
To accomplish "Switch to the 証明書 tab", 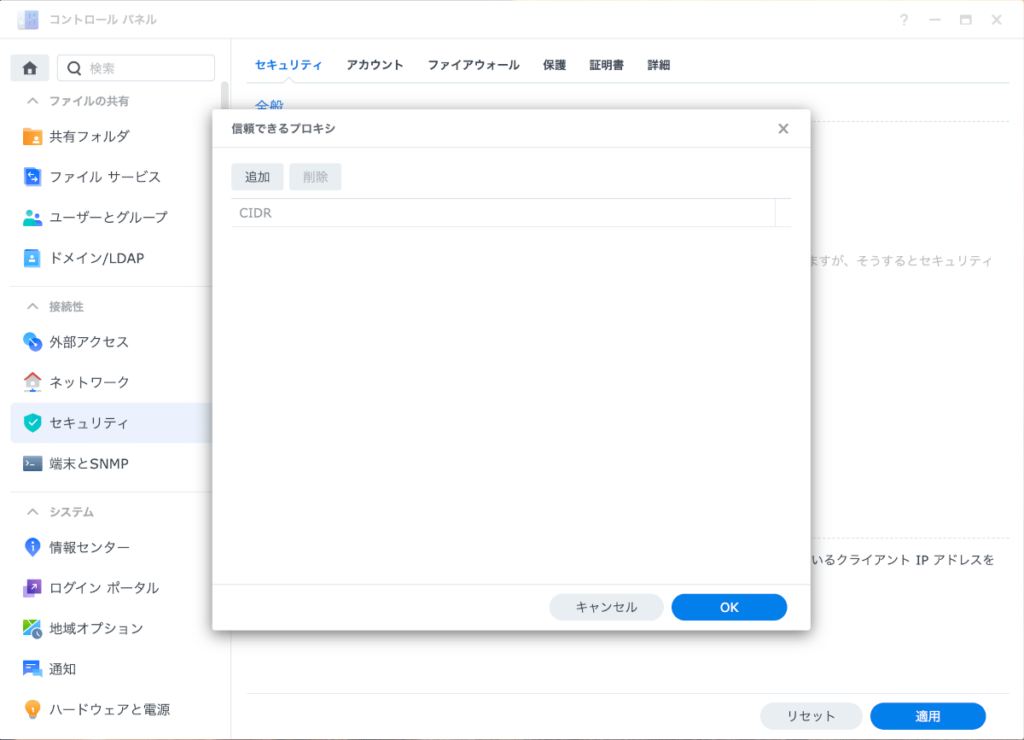I will (x=606, y=65).
